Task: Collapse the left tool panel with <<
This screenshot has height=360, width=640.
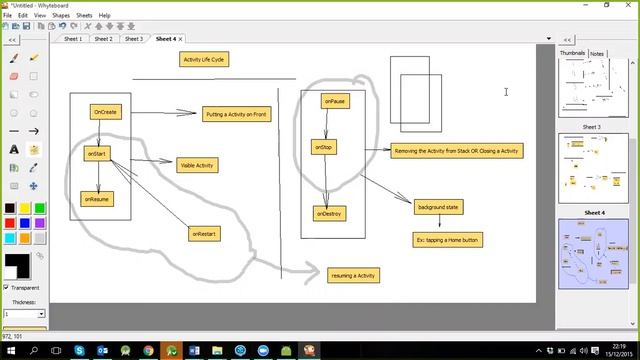Action: pos(12,40)
